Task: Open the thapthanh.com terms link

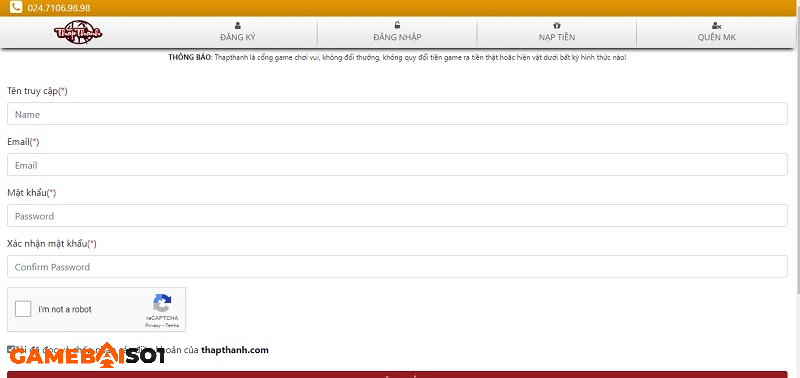Action: (235, 350)
